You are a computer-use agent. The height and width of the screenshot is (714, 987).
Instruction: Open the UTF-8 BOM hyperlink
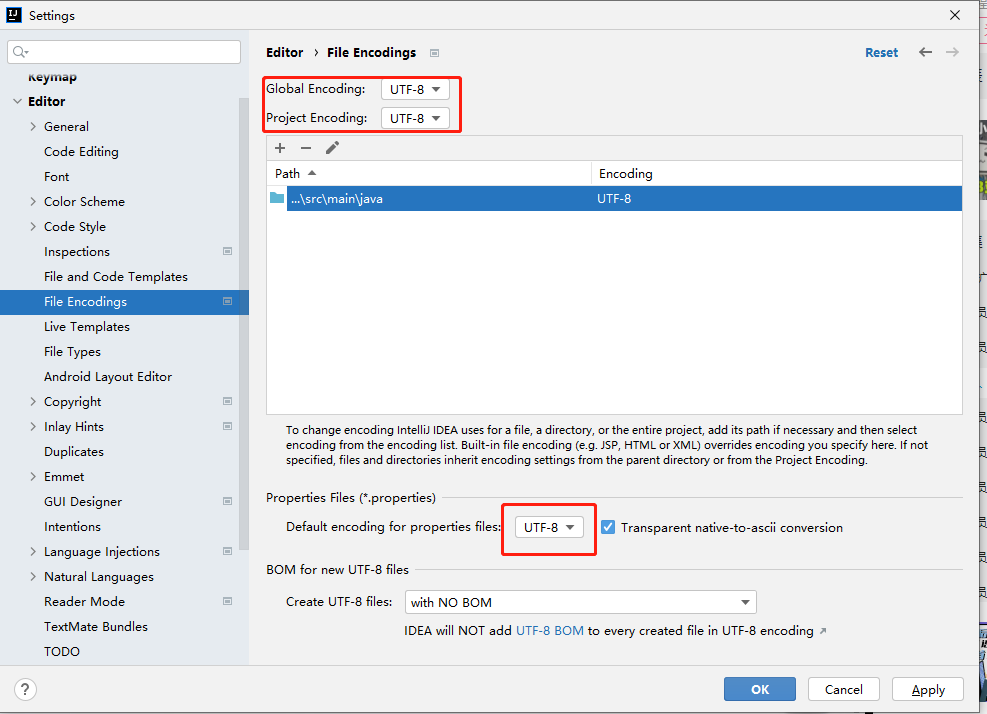point(550,631)
